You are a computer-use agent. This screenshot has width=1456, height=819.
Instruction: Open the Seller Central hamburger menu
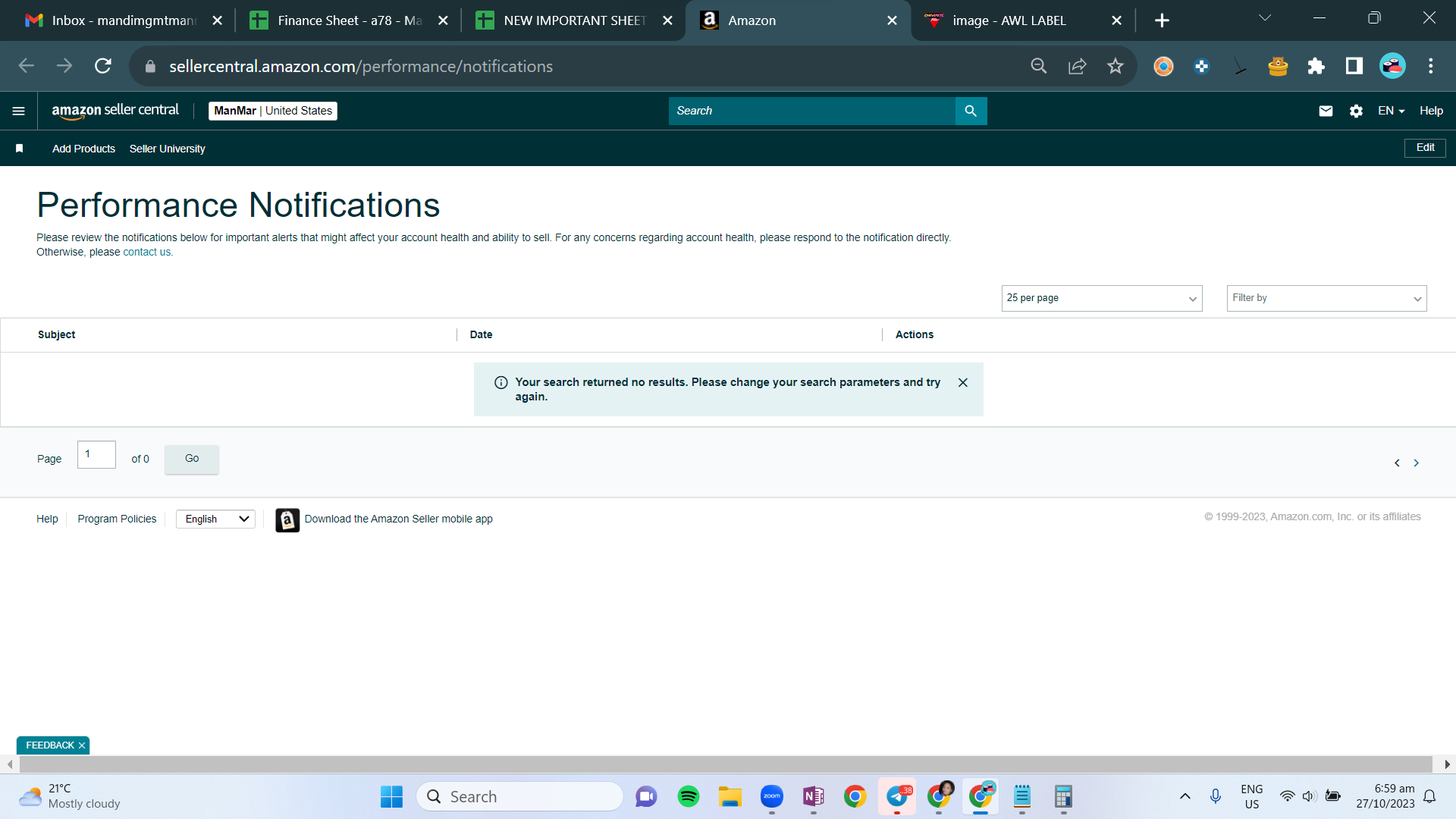pyautogui.click(x=19, y=111)
